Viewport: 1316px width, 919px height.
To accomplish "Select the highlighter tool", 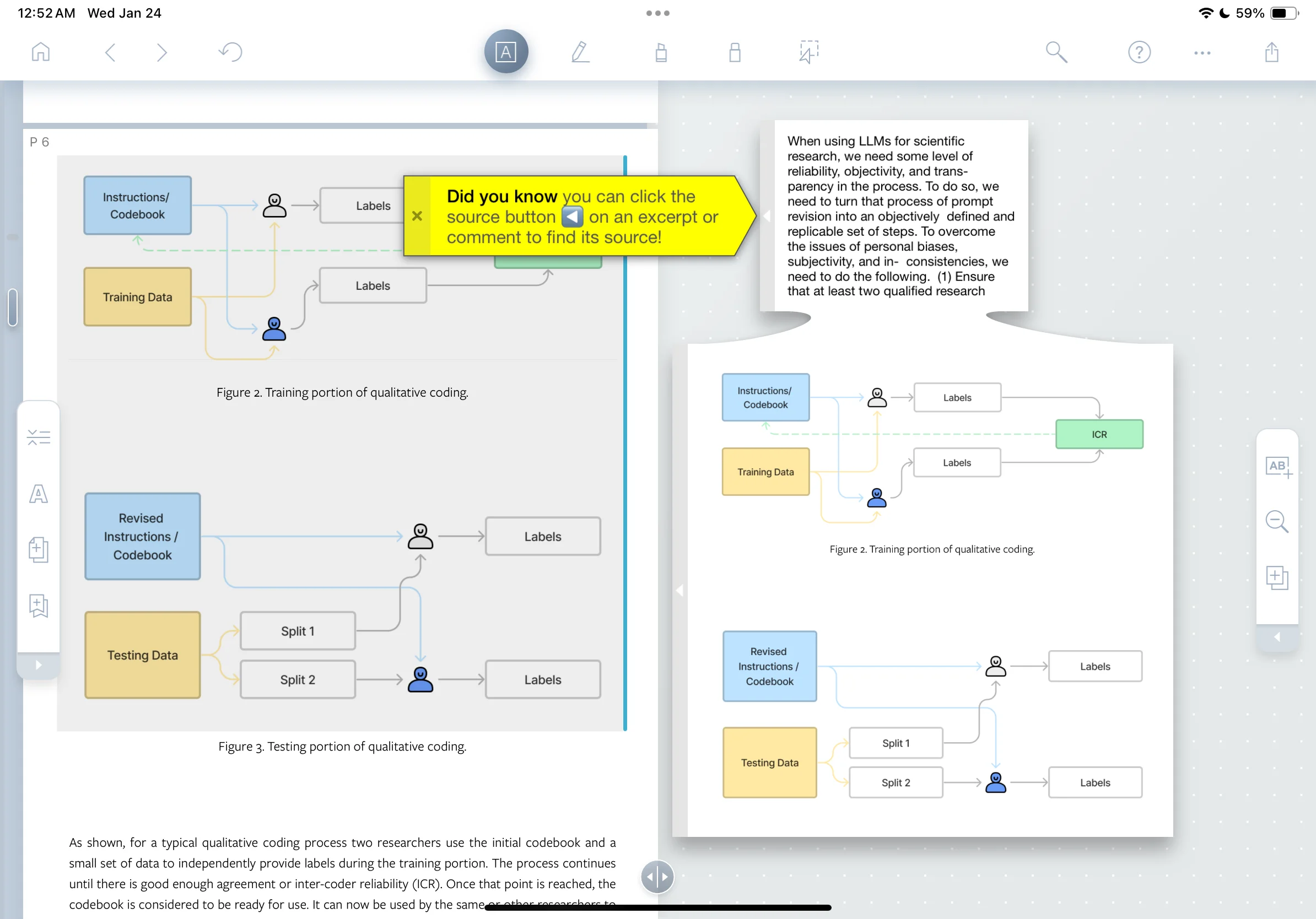I will (661, 52).
